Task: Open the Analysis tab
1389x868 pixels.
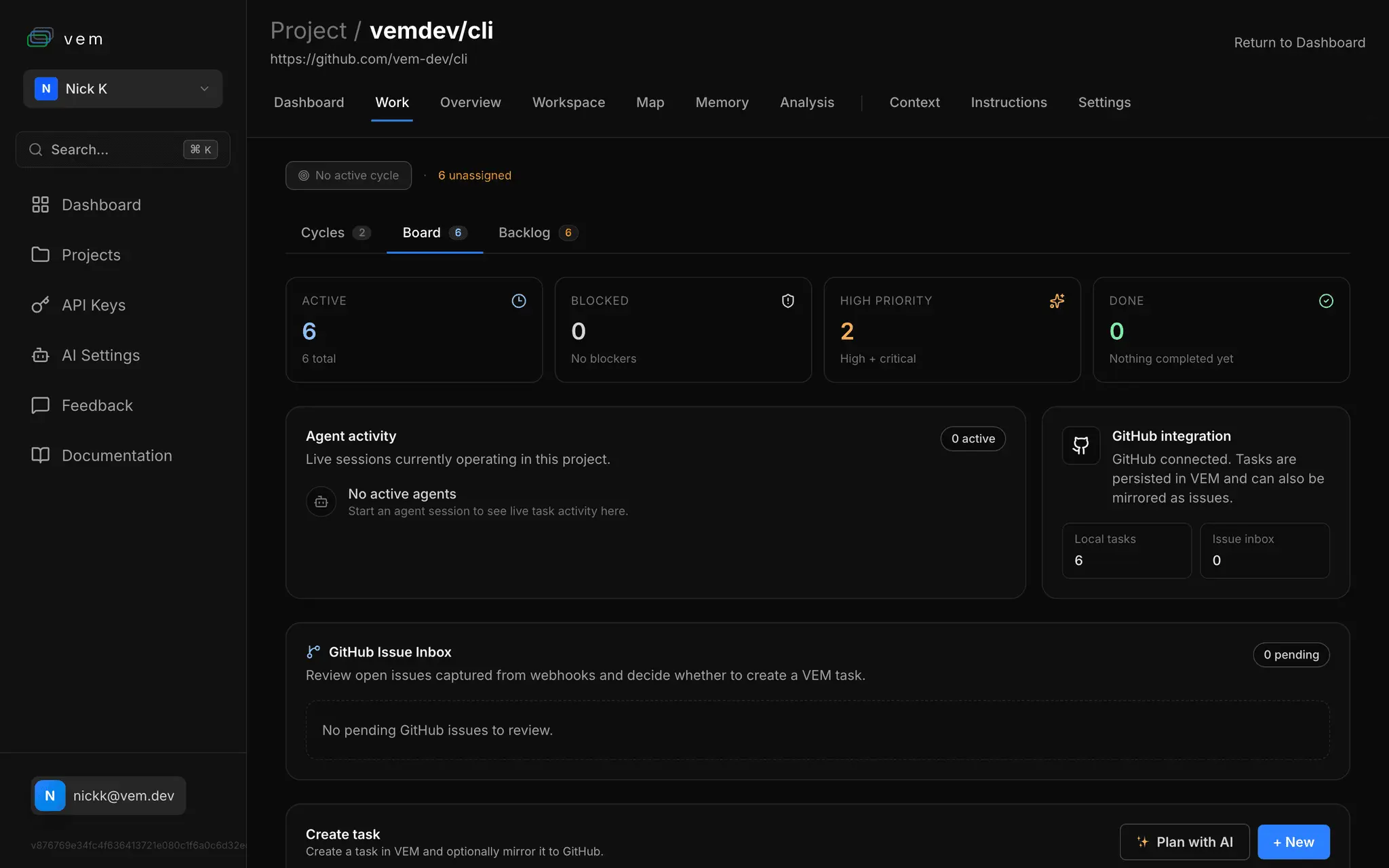Action: (807, 102)
